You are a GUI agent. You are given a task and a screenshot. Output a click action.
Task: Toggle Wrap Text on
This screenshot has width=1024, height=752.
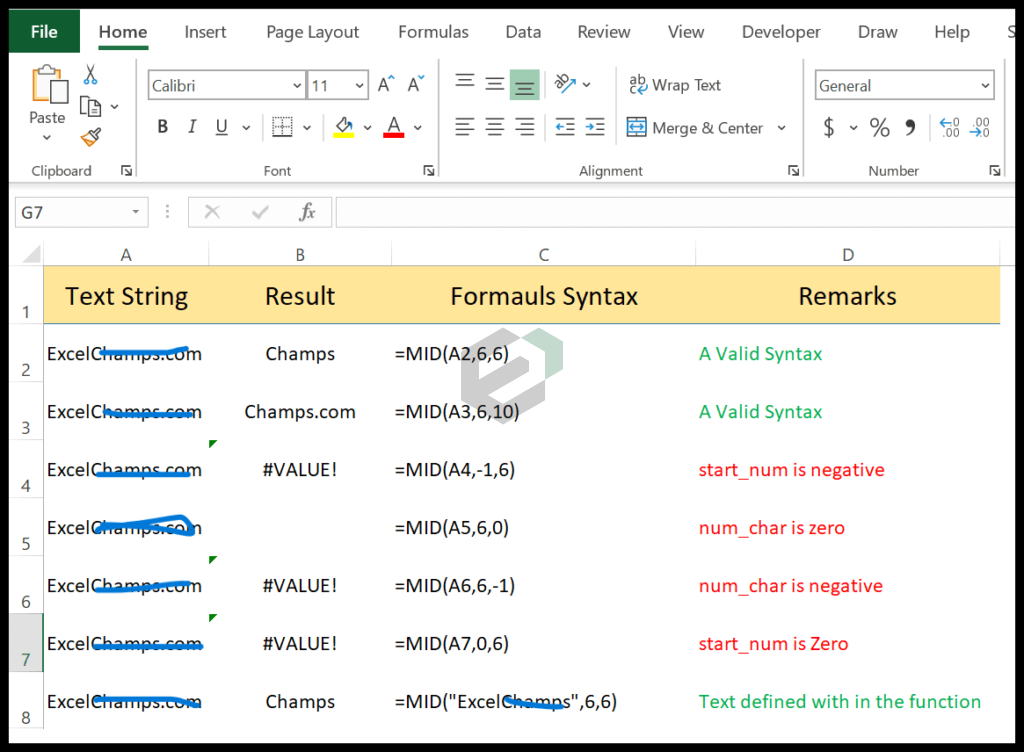pyautogui.click(x=675, y=85)
